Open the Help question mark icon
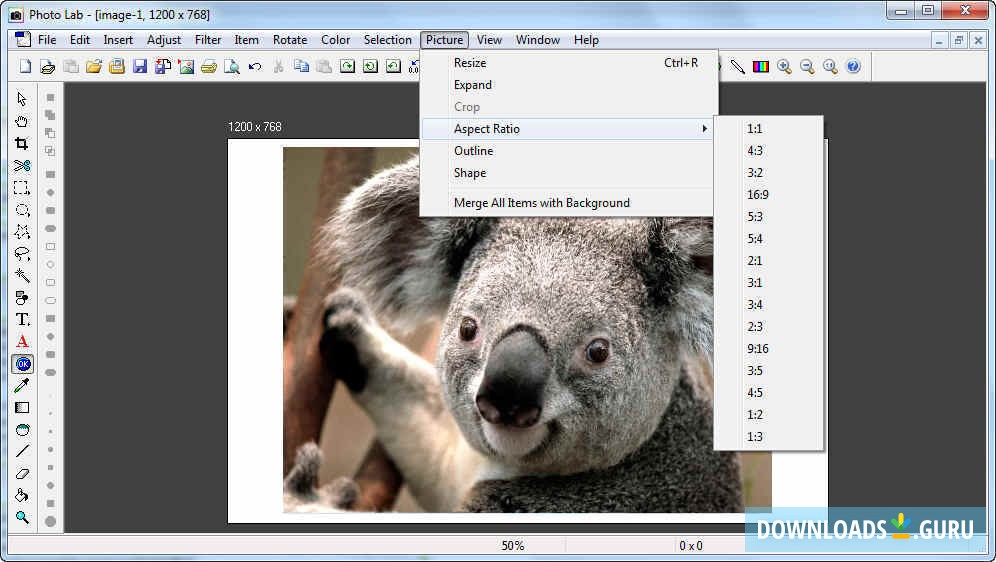The width and height of the screenshot is (996, 562). 853,67
